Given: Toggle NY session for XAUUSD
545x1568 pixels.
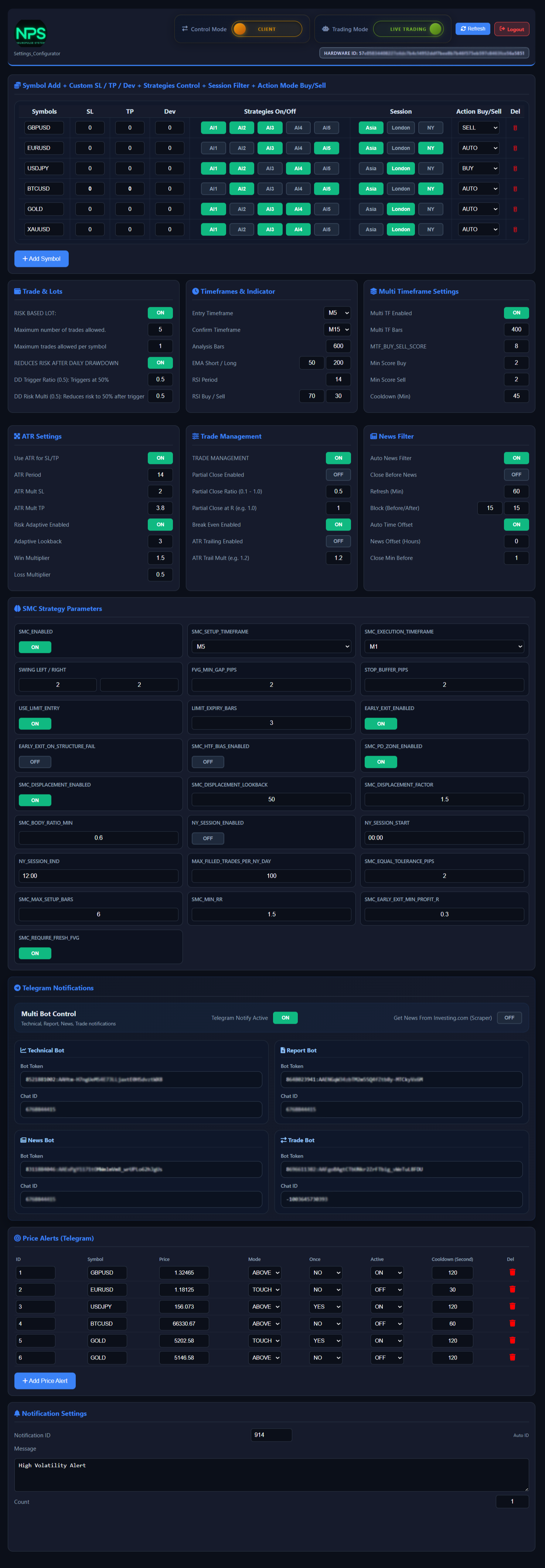Looking at the screenshot, I should (431, 230).
